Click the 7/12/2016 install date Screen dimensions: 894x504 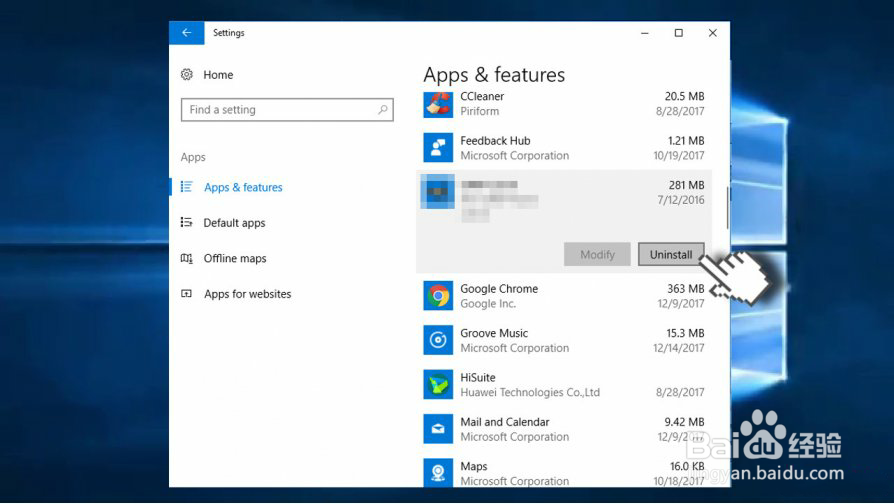[x=681, y=200]
